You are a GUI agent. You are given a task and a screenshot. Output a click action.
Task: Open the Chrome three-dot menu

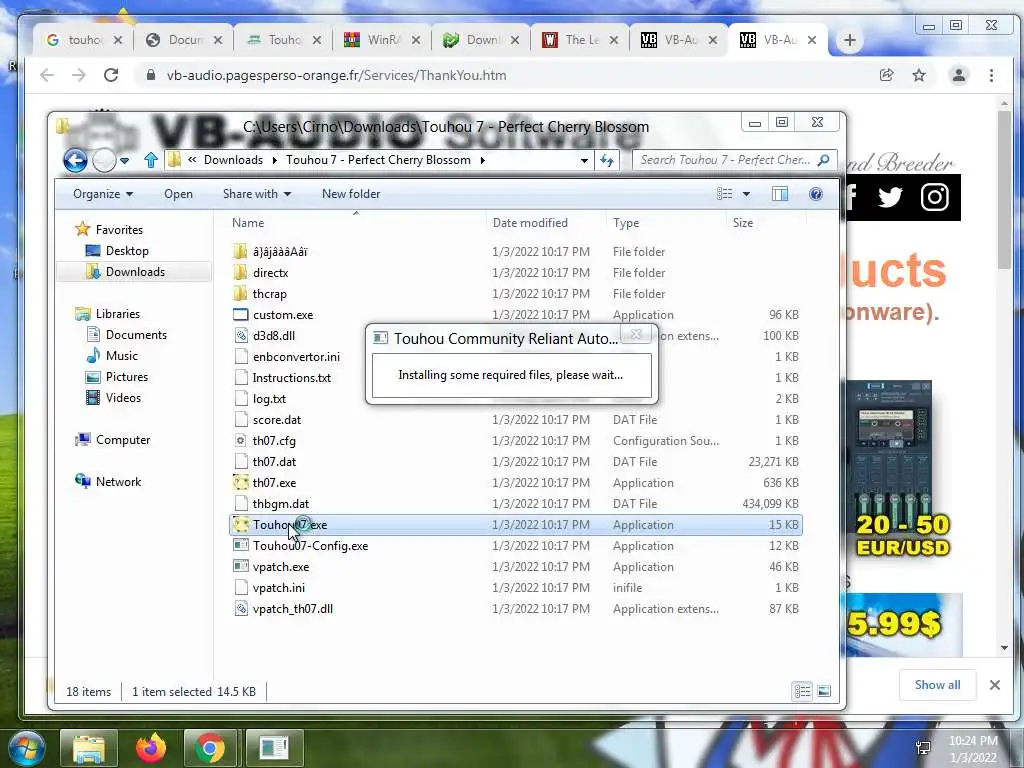point(991,75)
